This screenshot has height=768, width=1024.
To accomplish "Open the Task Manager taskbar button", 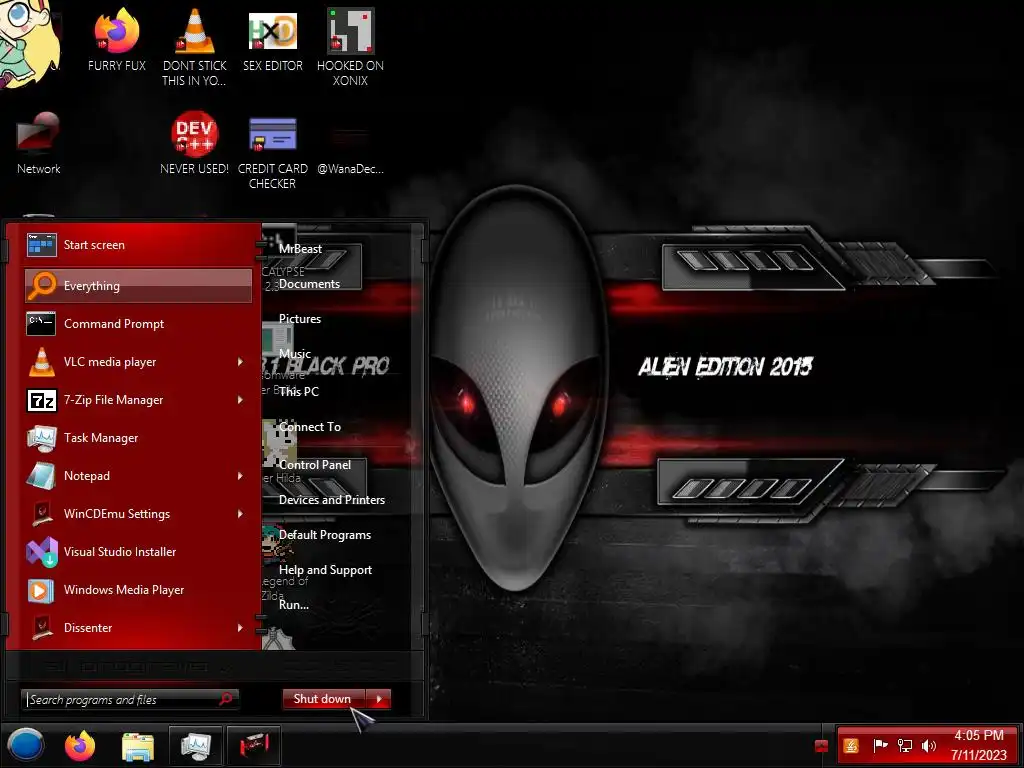I will pyautogui.click(x=196, y=746).
